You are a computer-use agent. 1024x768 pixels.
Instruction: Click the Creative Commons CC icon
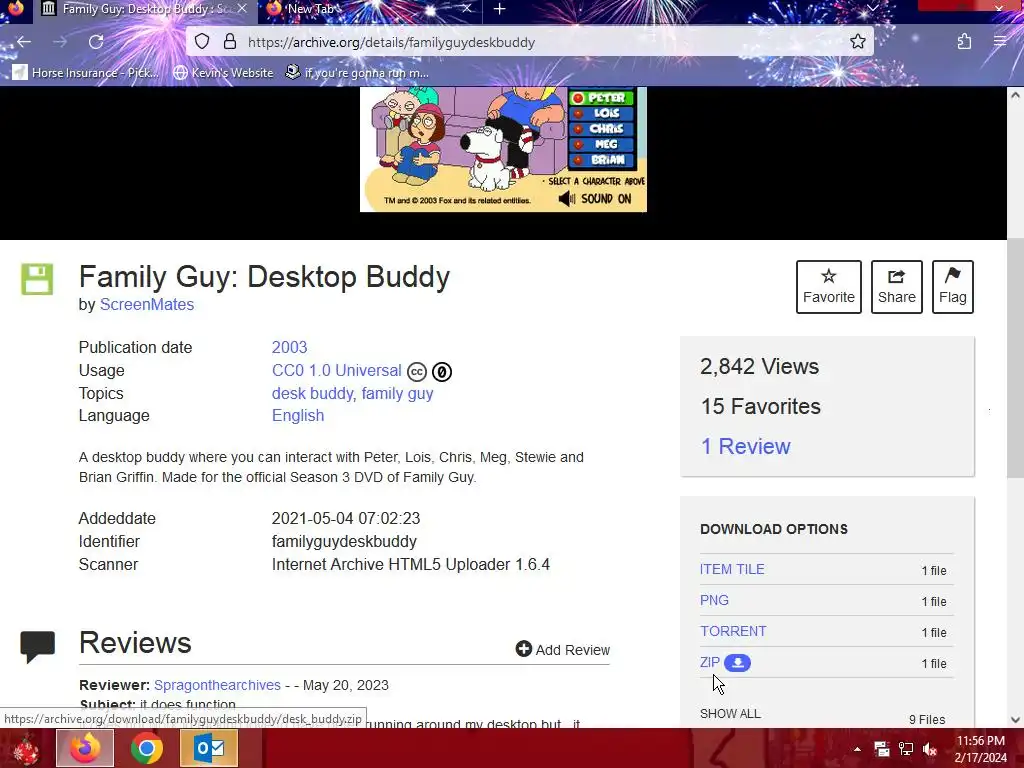417,372
